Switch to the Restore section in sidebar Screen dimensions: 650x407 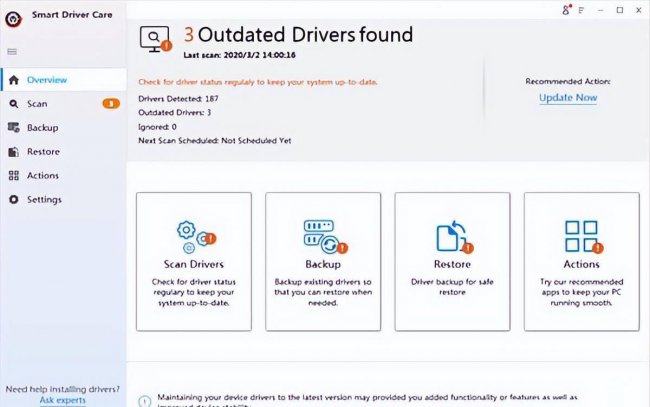pyautogui.click(x=63, y=152)
